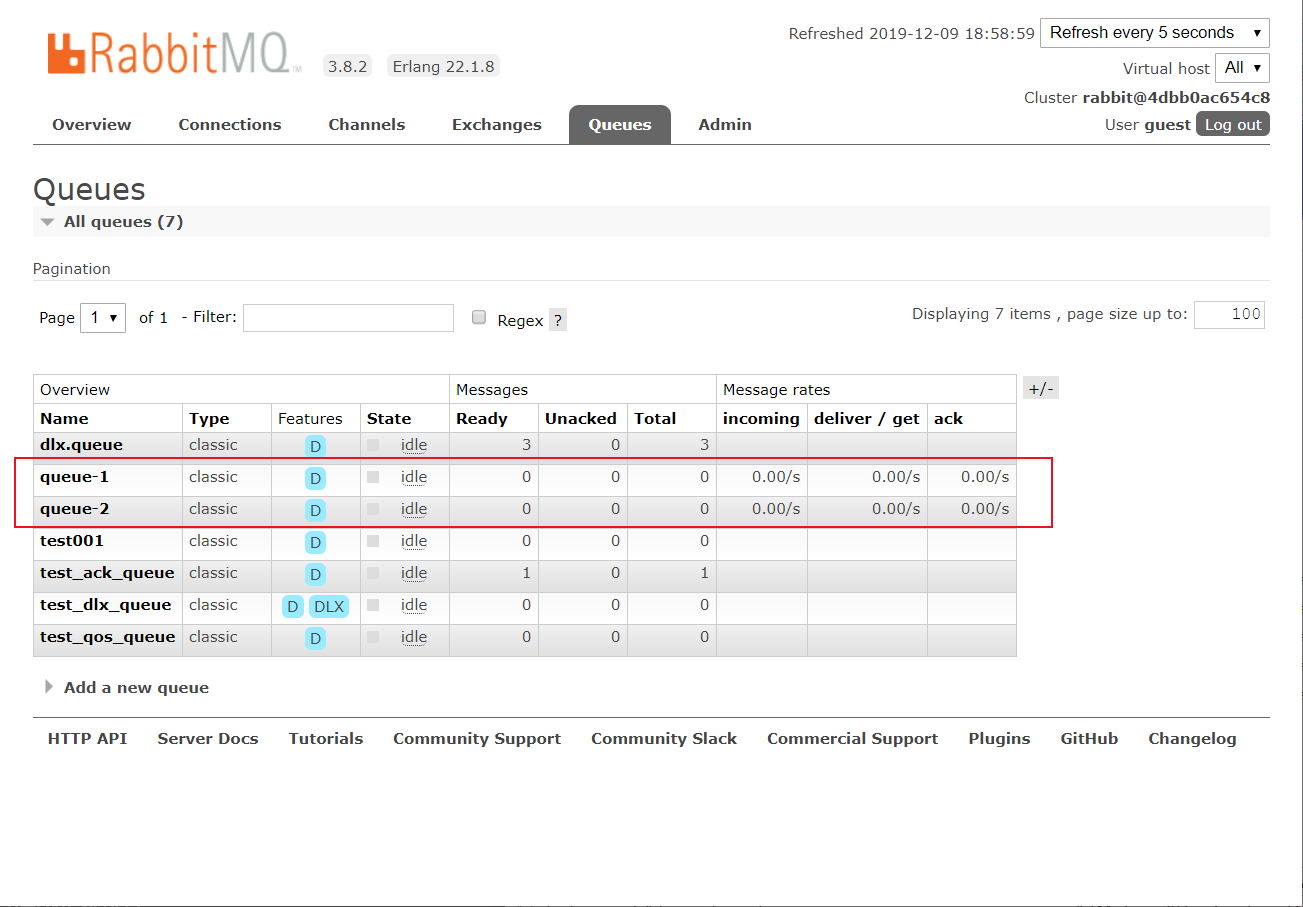Open the Plugins footer link
The image size is (1303, 907).
999,739
